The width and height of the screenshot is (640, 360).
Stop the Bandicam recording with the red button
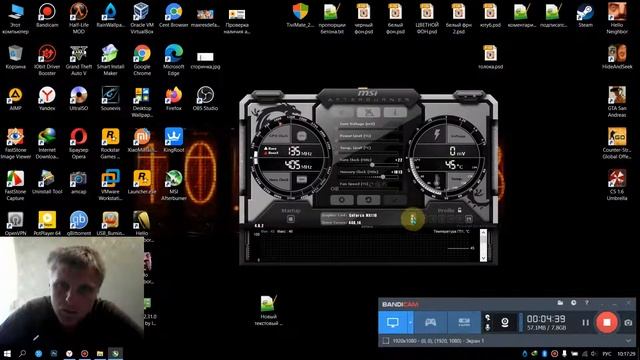(x=607, y=322)
